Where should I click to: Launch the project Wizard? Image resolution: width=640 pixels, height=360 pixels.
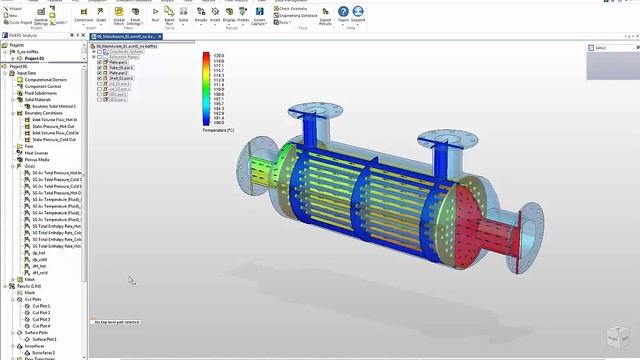tap(12, 9)
